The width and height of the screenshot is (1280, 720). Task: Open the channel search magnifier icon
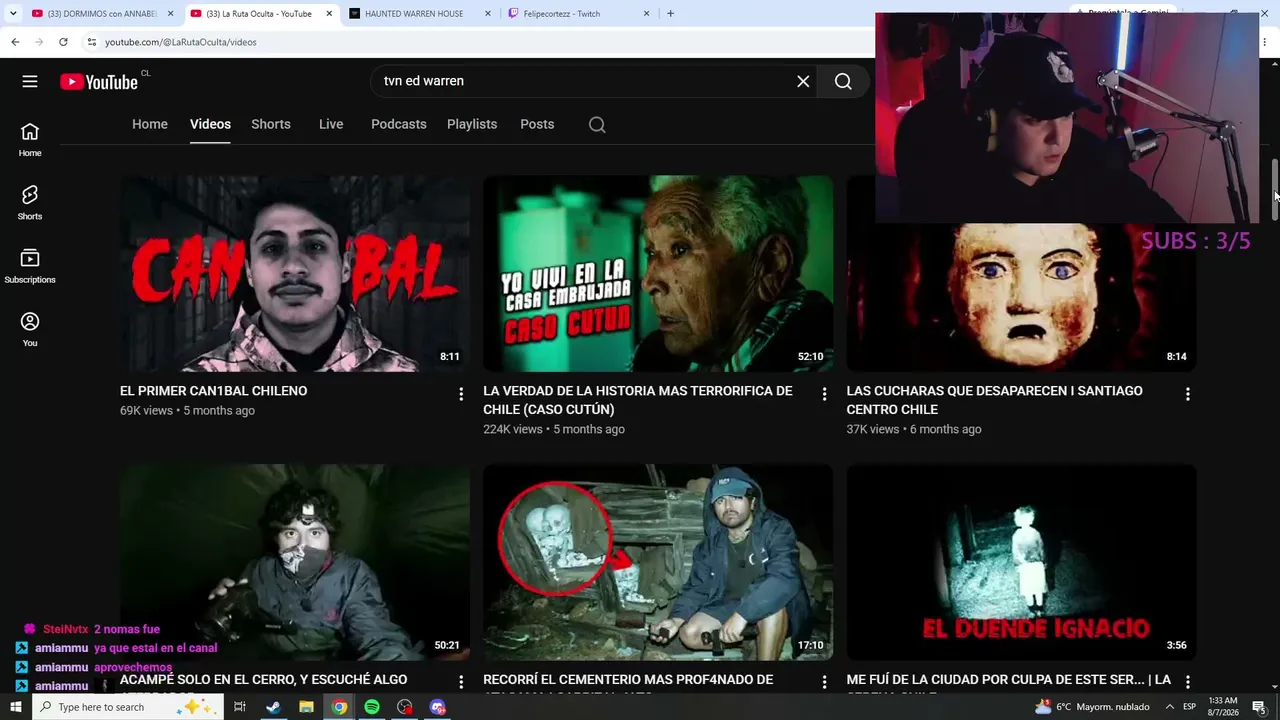tap(597, 125)
